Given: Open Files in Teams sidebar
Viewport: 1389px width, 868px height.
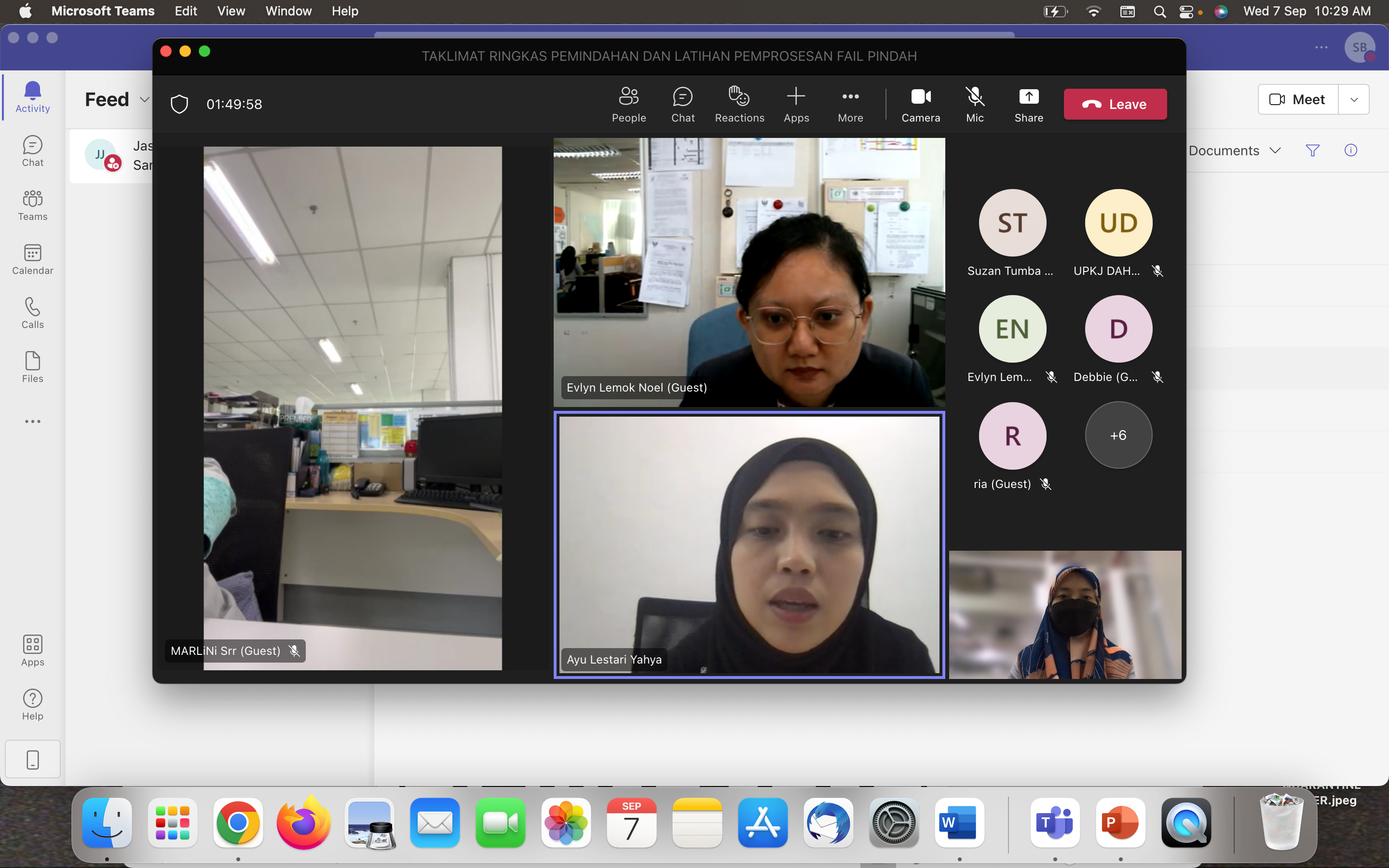Looking at the screenshot, I should point(33,367).
